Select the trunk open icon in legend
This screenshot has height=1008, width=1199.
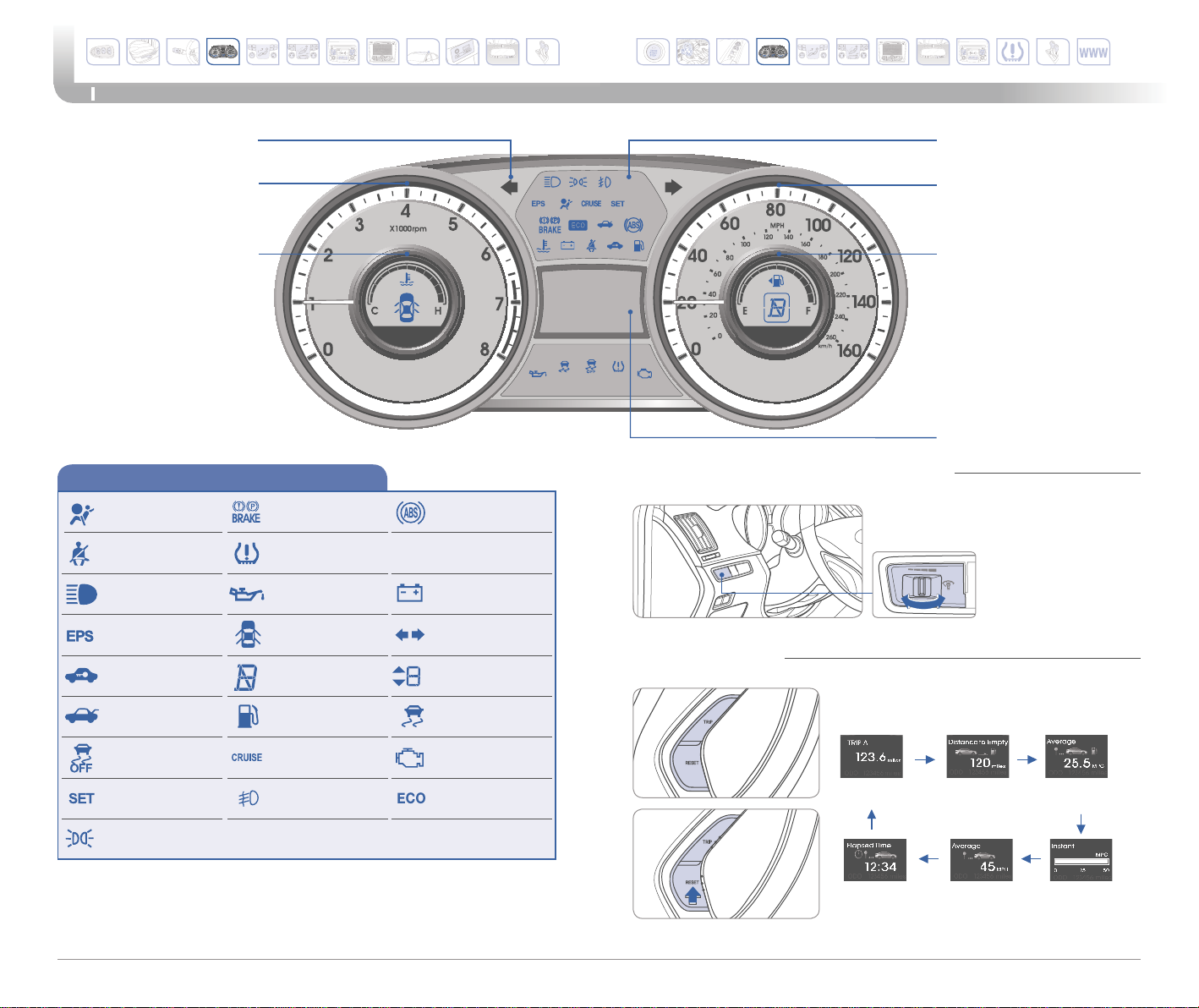[x=81, y=716]
